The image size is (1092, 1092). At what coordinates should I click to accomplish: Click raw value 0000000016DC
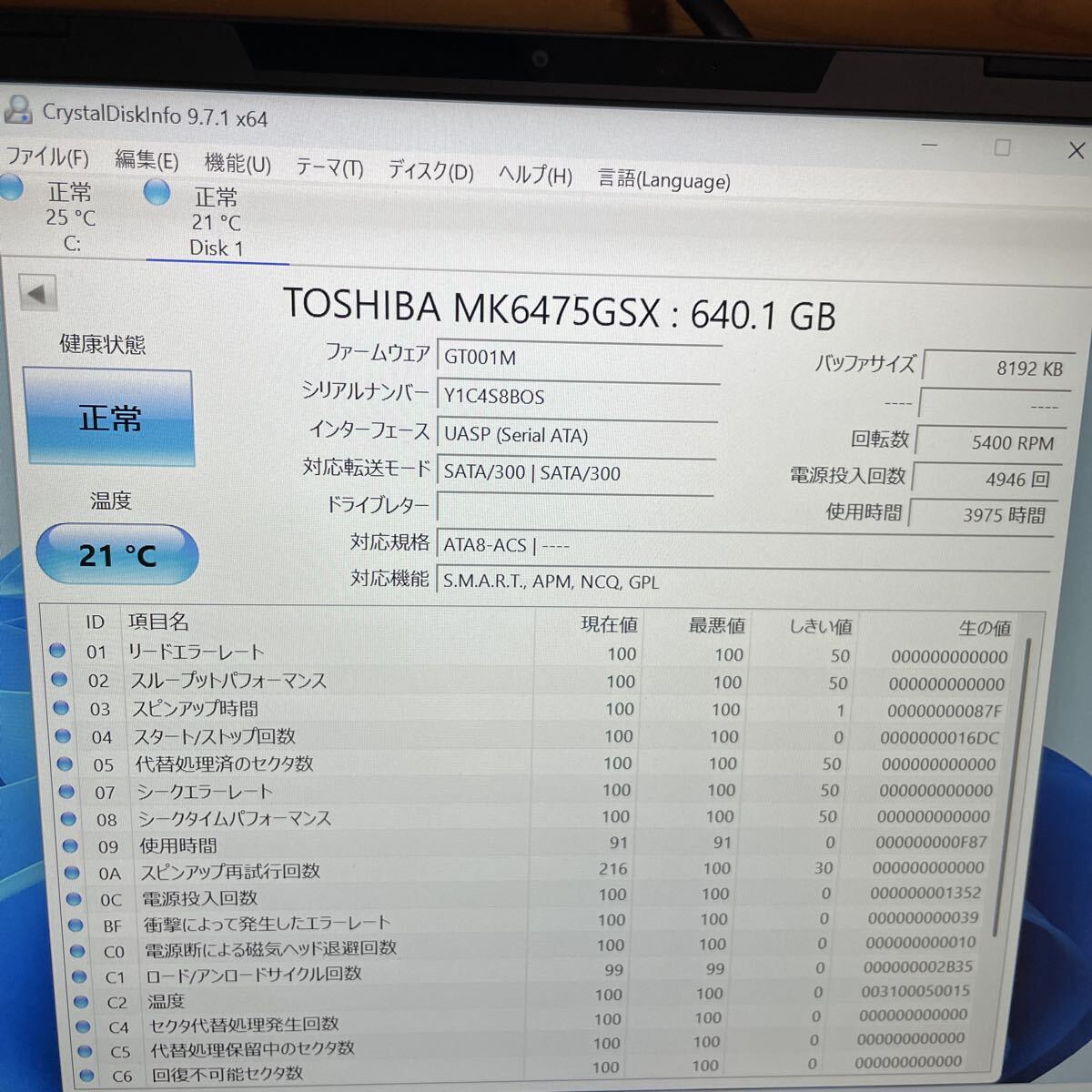pos(939,737)
